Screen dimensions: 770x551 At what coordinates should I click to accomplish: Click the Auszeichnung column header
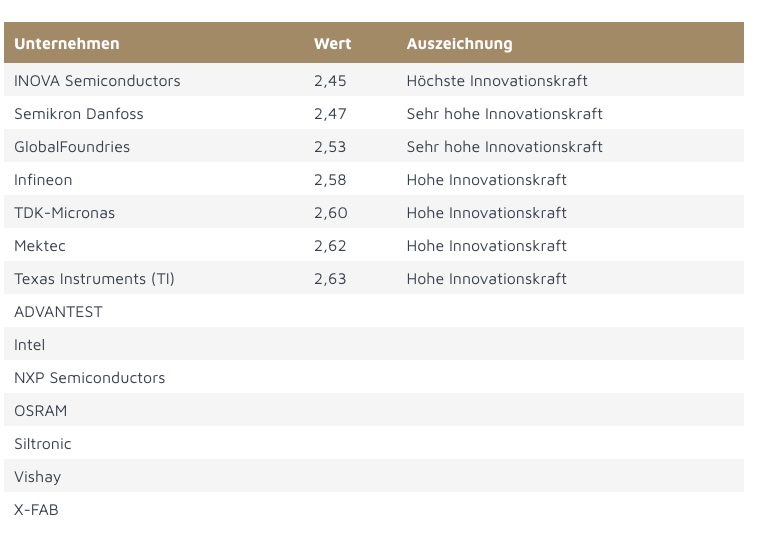tap(459, 44)
